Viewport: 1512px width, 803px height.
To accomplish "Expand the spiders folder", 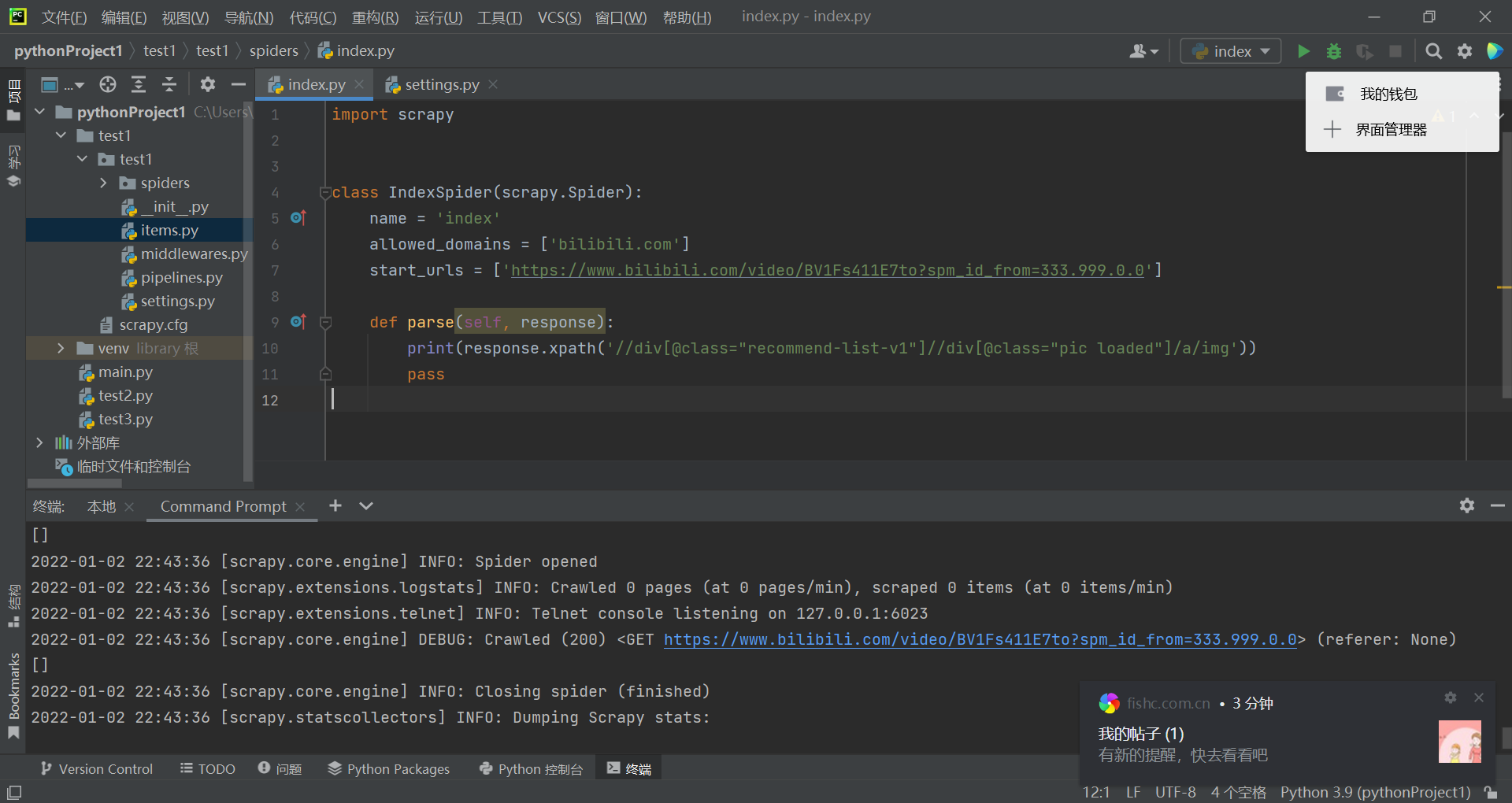I will [x=103, y=183].
